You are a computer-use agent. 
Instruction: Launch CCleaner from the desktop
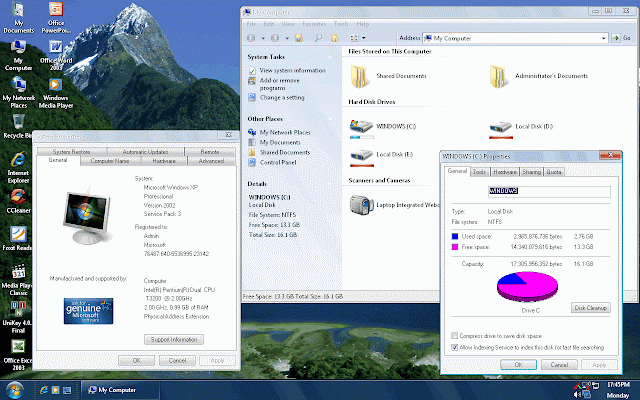(18, 201)
